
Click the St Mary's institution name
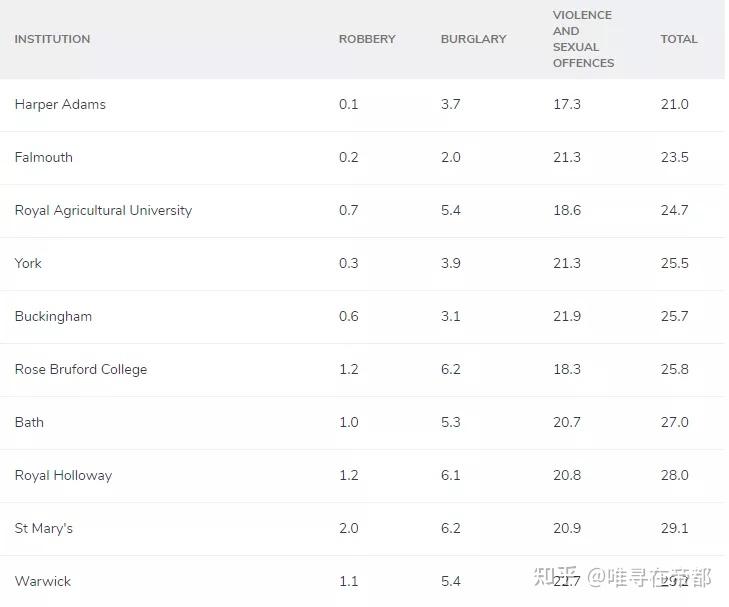click(x=44, y=528)
